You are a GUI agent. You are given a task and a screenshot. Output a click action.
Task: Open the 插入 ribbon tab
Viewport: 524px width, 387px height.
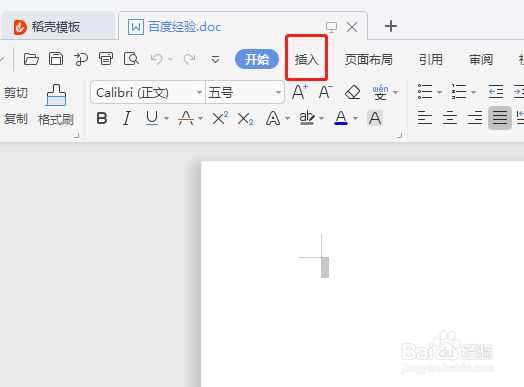pyautogui.click(x=306, y=59)
